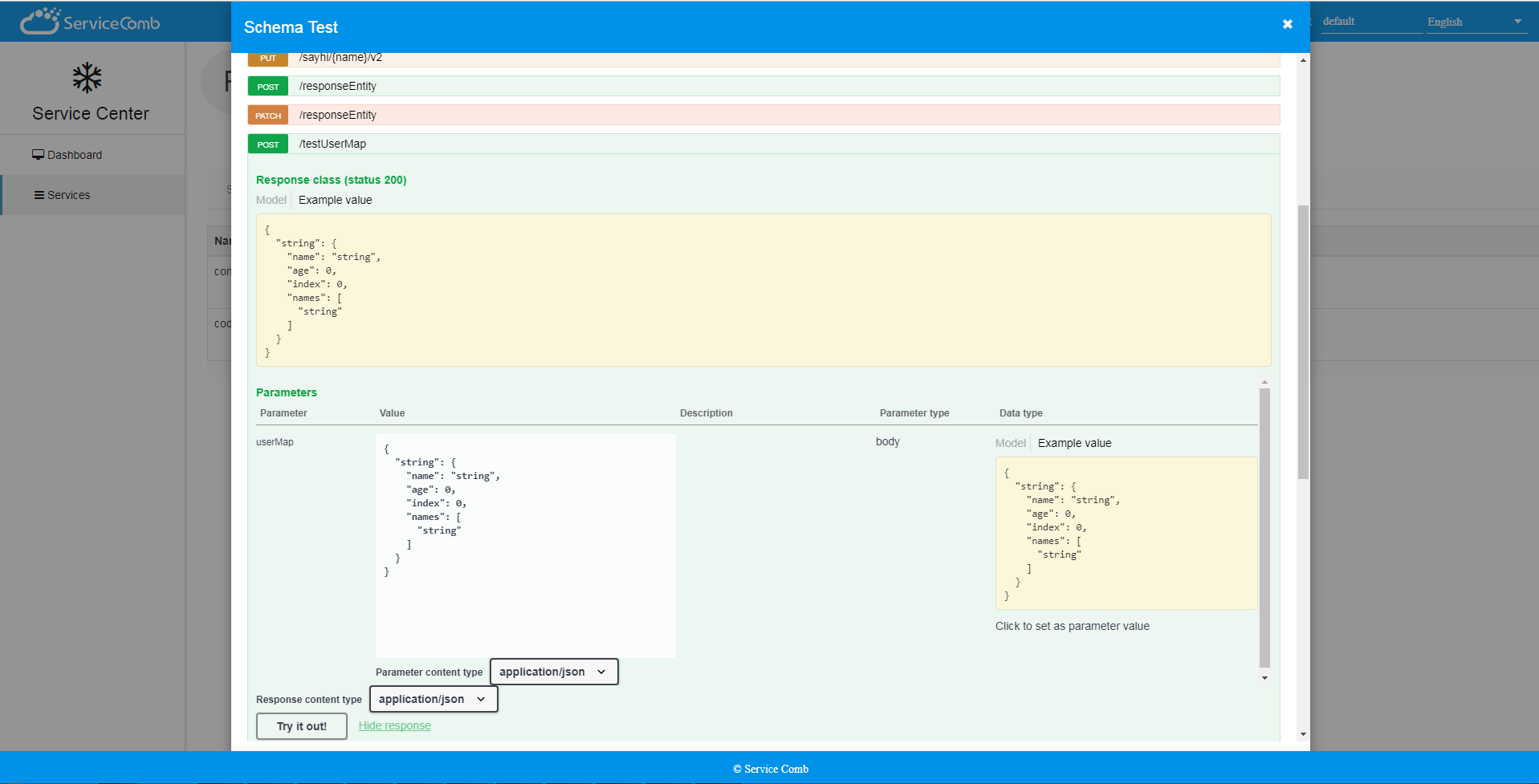Click the Service Center snowflake icon
This screenshot has width=1539, height=784.
tap(87, 78)
